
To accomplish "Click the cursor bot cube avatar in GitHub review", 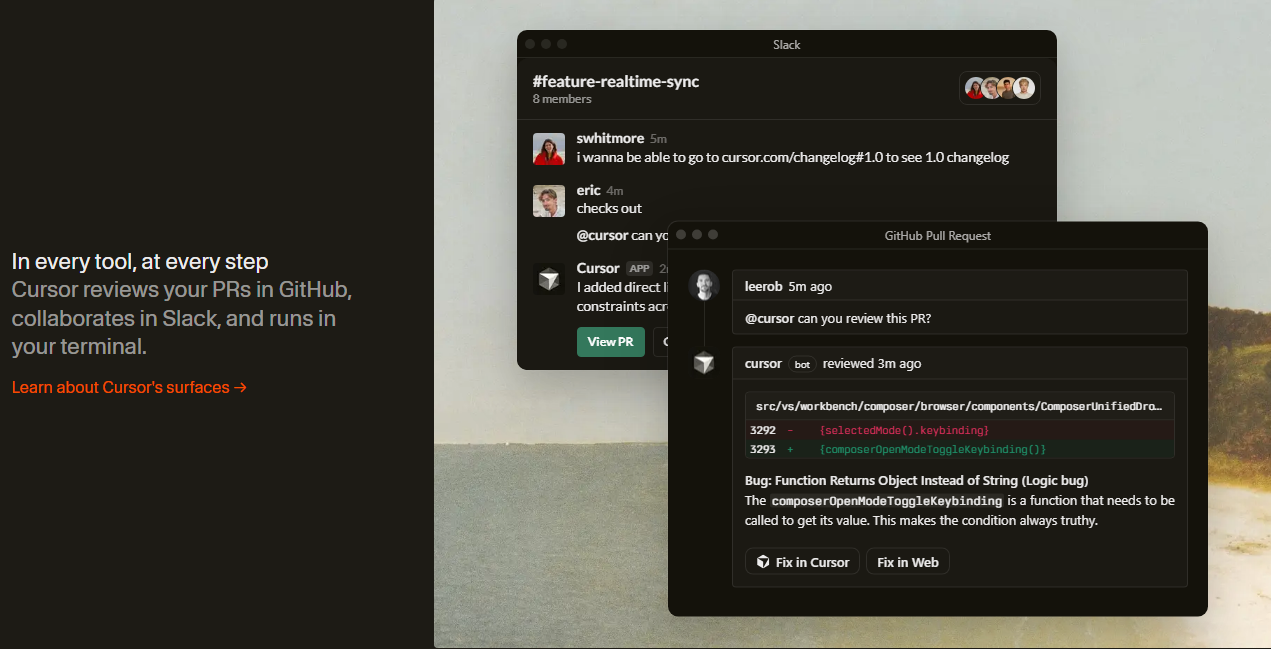I will point(704,363).
